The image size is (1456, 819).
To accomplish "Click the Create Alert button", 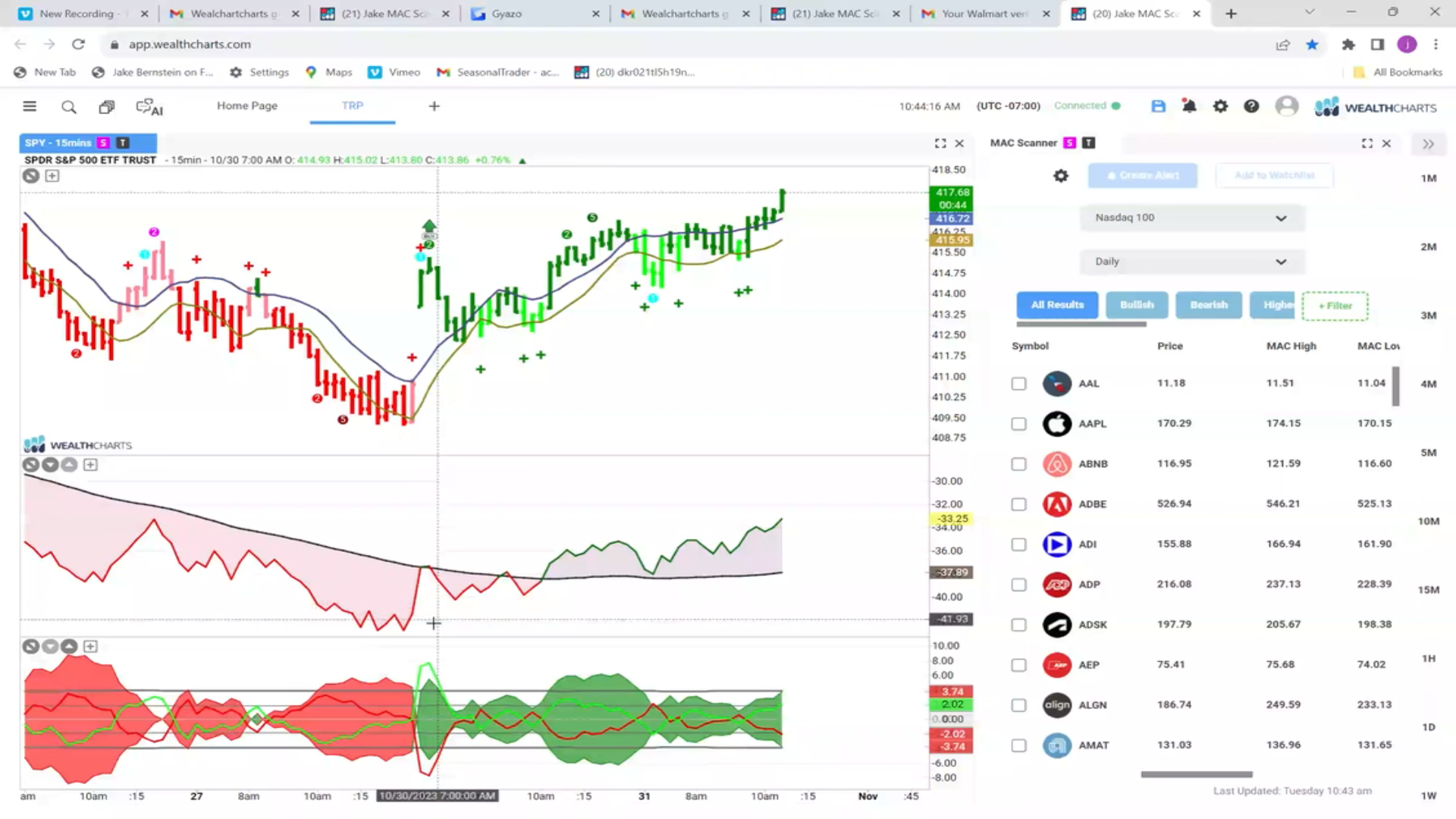I will (1143, 176).
